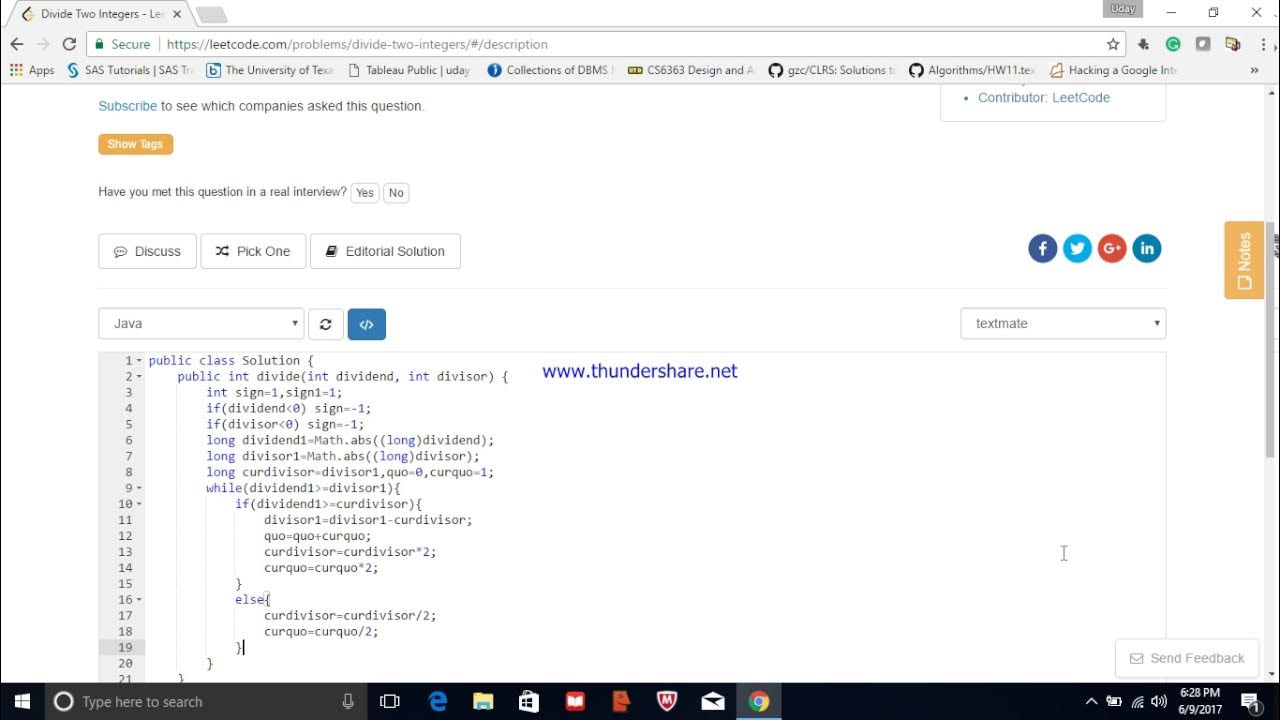Share on Twitter icon

(x=1077, y=248)
